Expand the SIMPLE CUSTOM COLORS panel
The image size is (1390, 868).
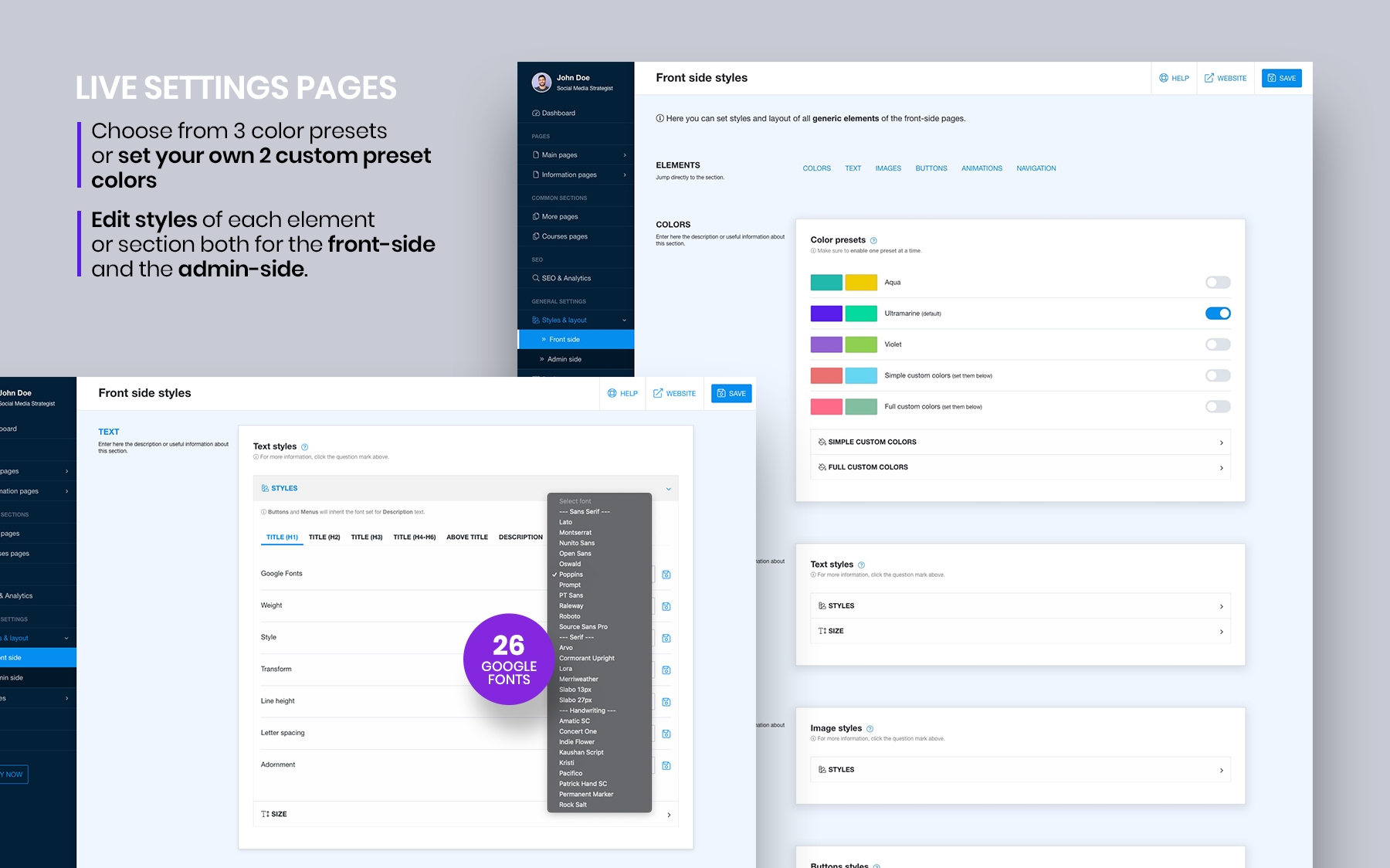click(1019, 442)
